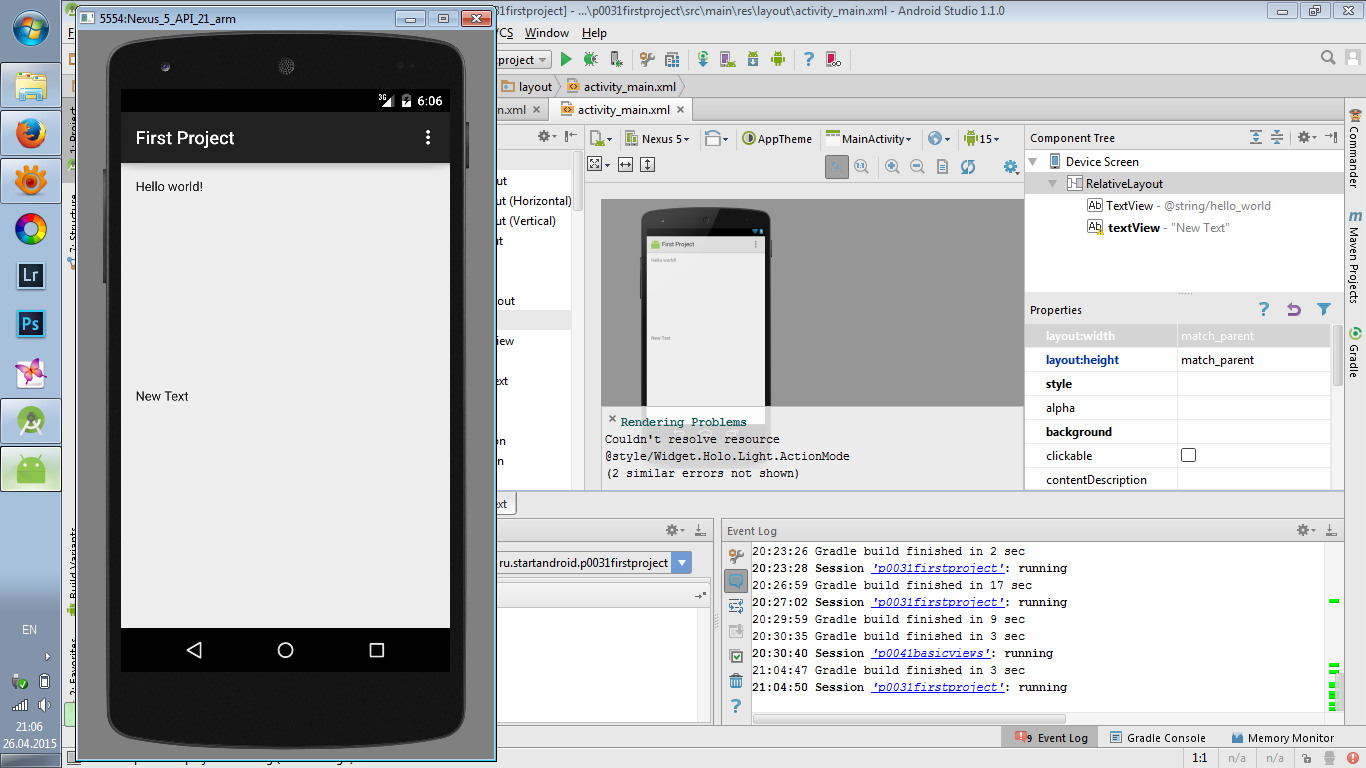Open Event Log settings wrench icon

[x=736, y=556]
